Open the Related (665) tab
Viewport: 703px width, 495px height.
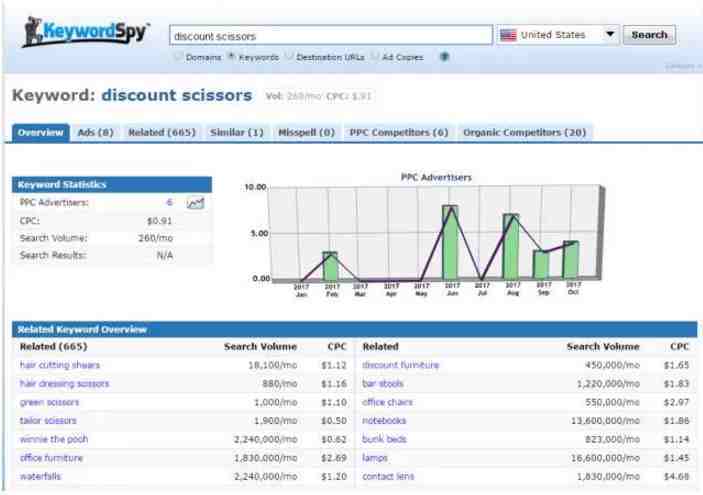point(162,133)
